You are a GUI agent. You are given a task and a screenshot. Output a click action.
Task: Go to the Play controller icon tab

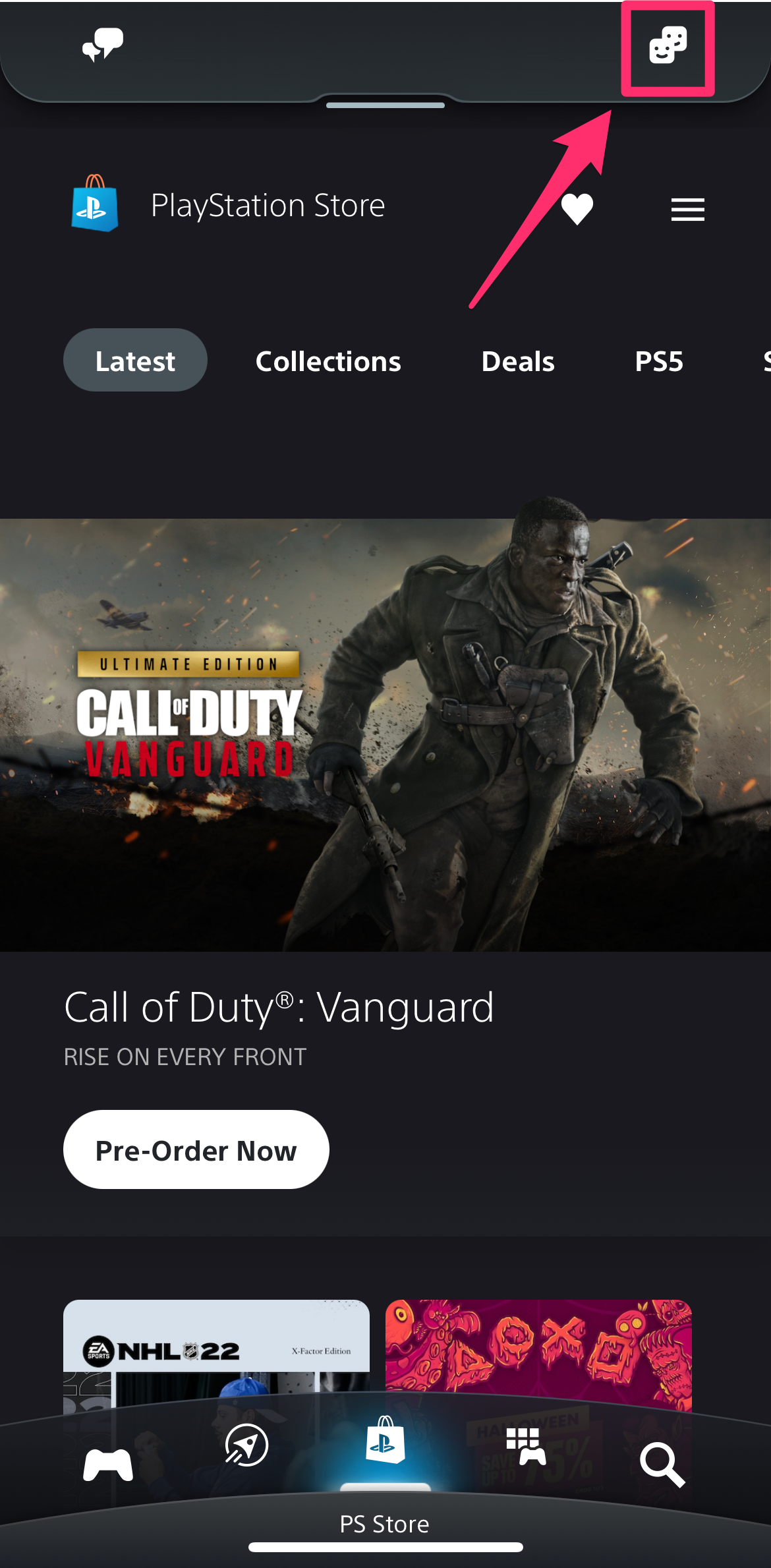(108, 1465)
